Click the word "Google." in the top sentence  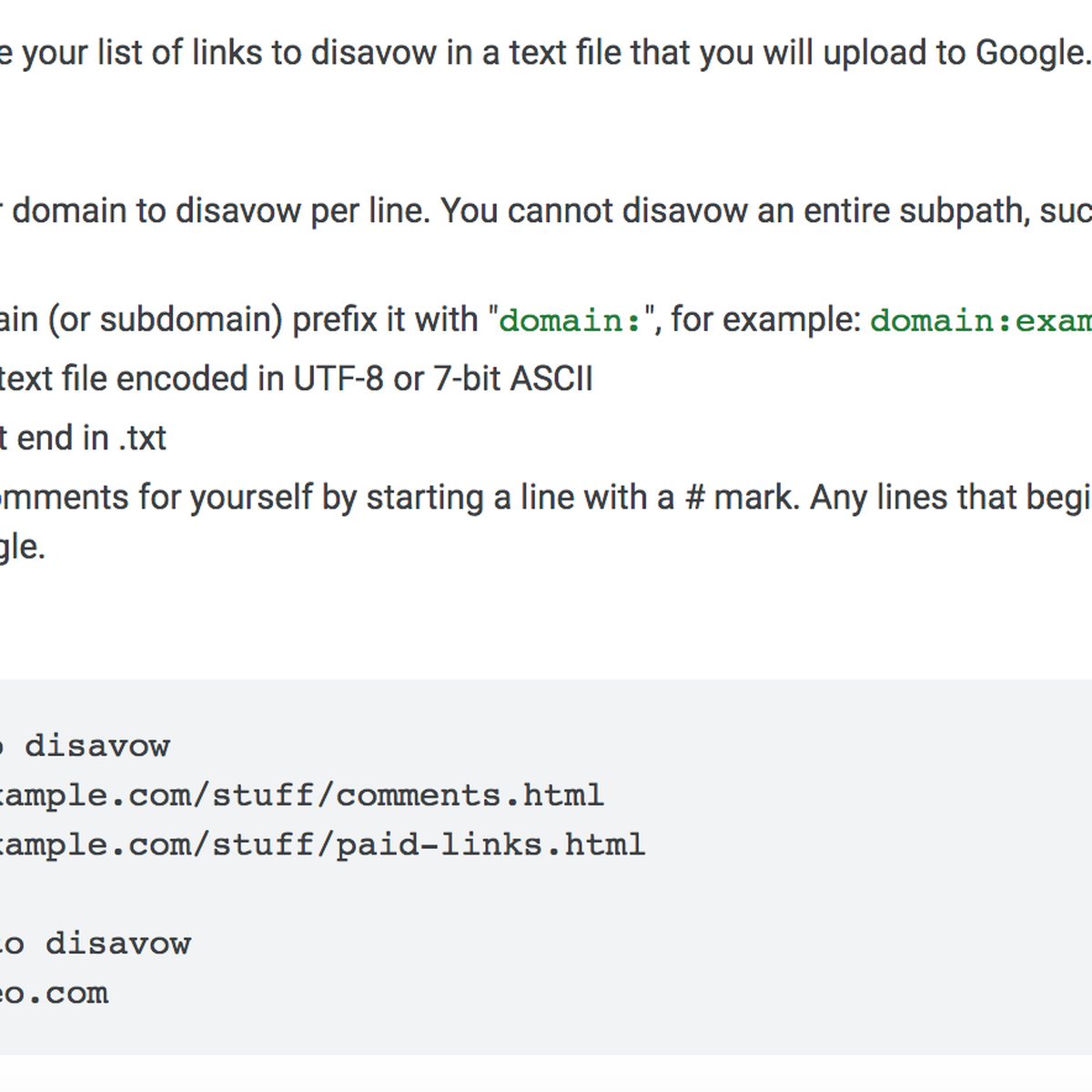coord(1033,53)
